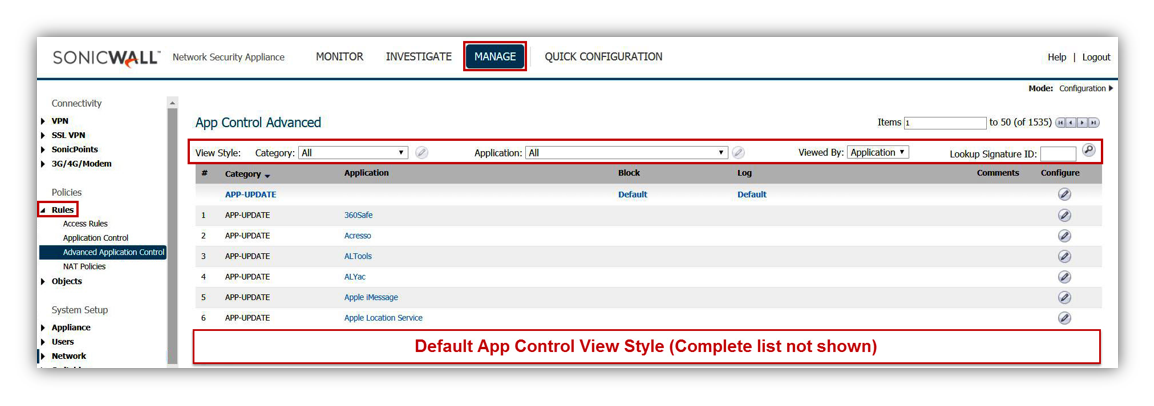Open the Application filter dropdown
Screen dimensions: 1154x406
point(626,153)
